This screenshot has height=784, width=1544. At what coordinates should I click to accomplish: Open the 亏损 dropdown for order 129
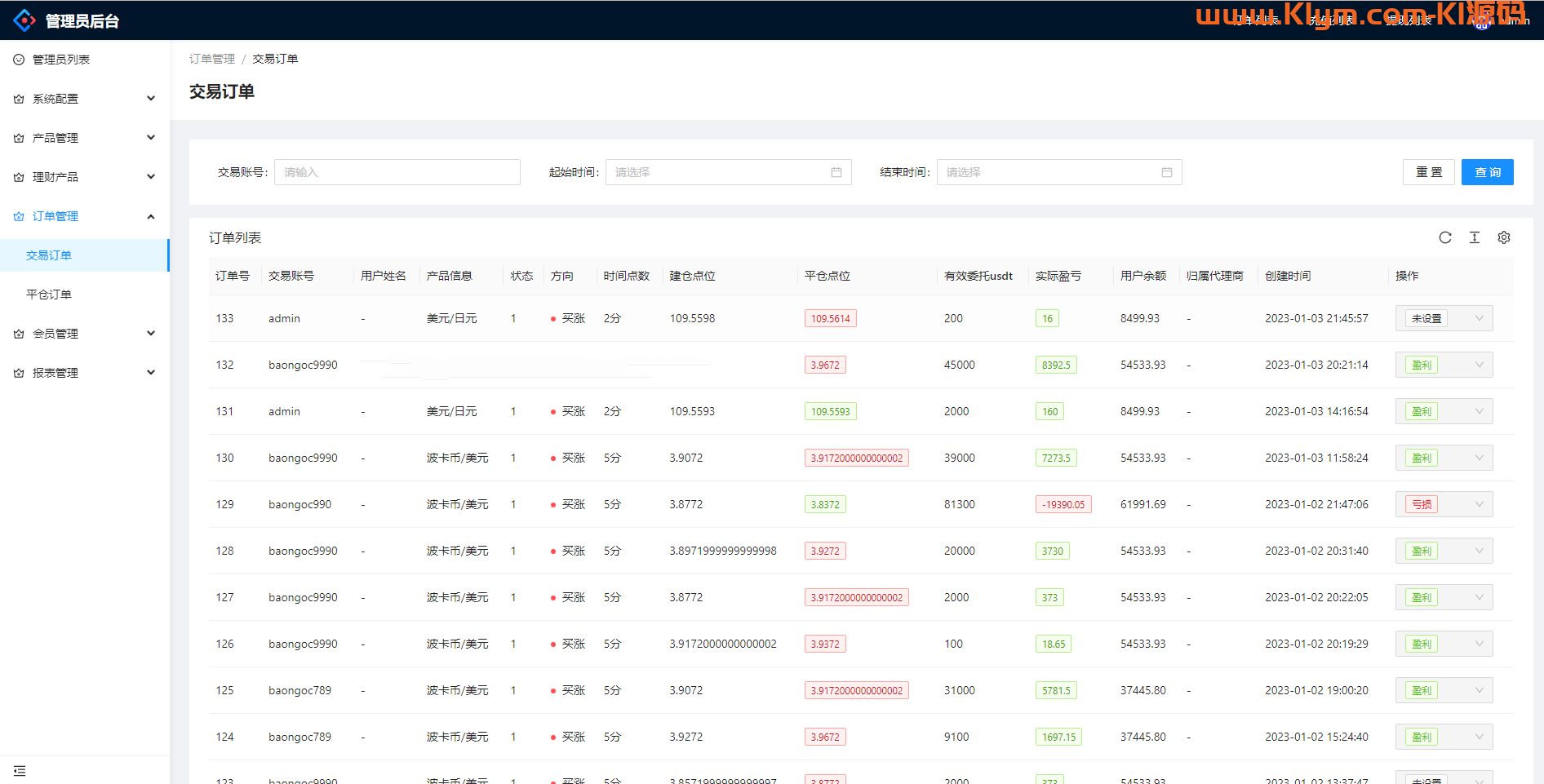point(1444,504)
